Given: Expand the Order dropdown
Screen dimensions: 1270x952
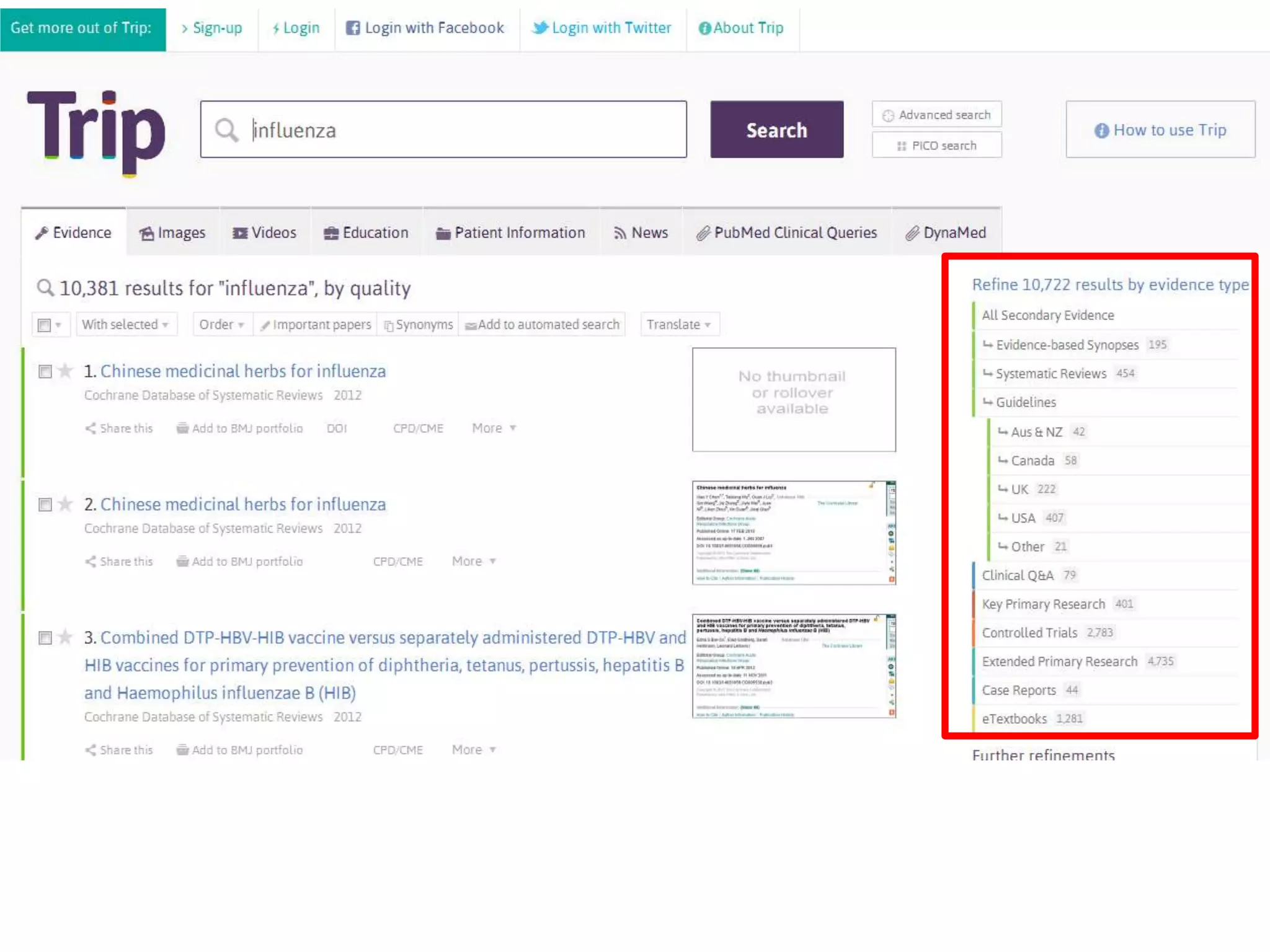Looking at the screenshot, I should 222,325.
